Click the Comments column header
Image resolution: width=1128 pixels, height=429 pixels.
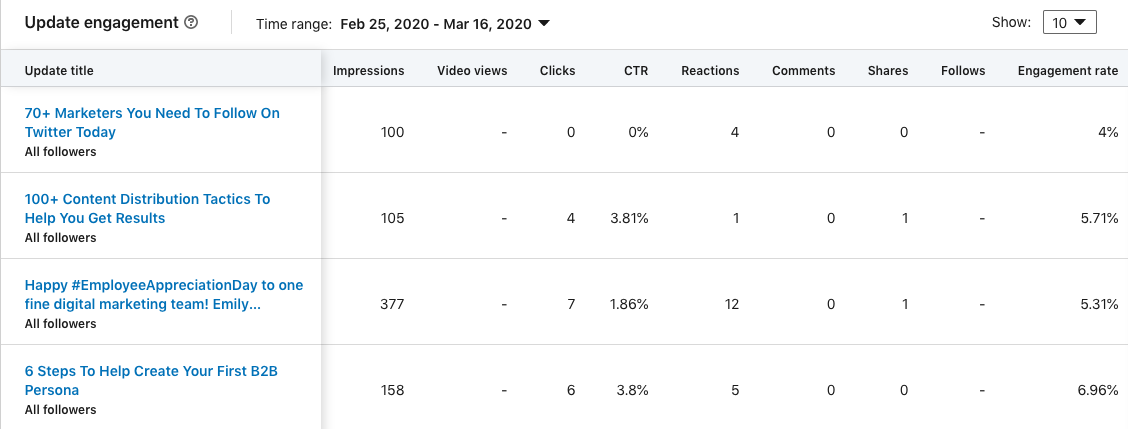click(803, 71)
